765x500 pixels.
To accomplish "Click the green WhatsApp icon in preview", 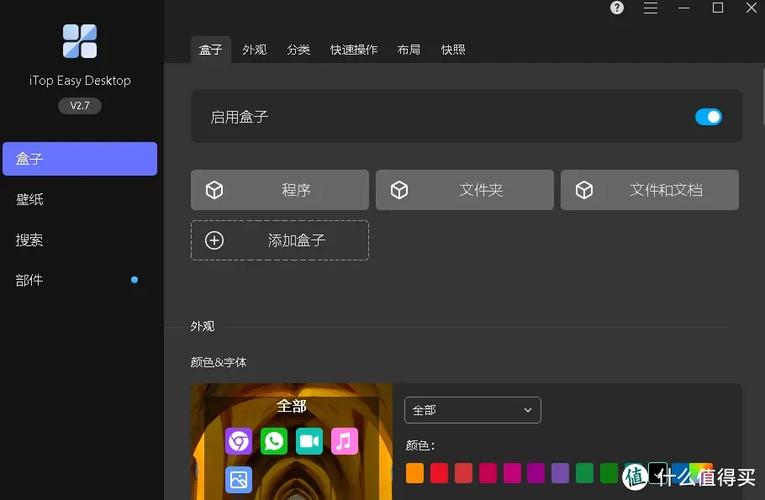I will tap(274, 441).
